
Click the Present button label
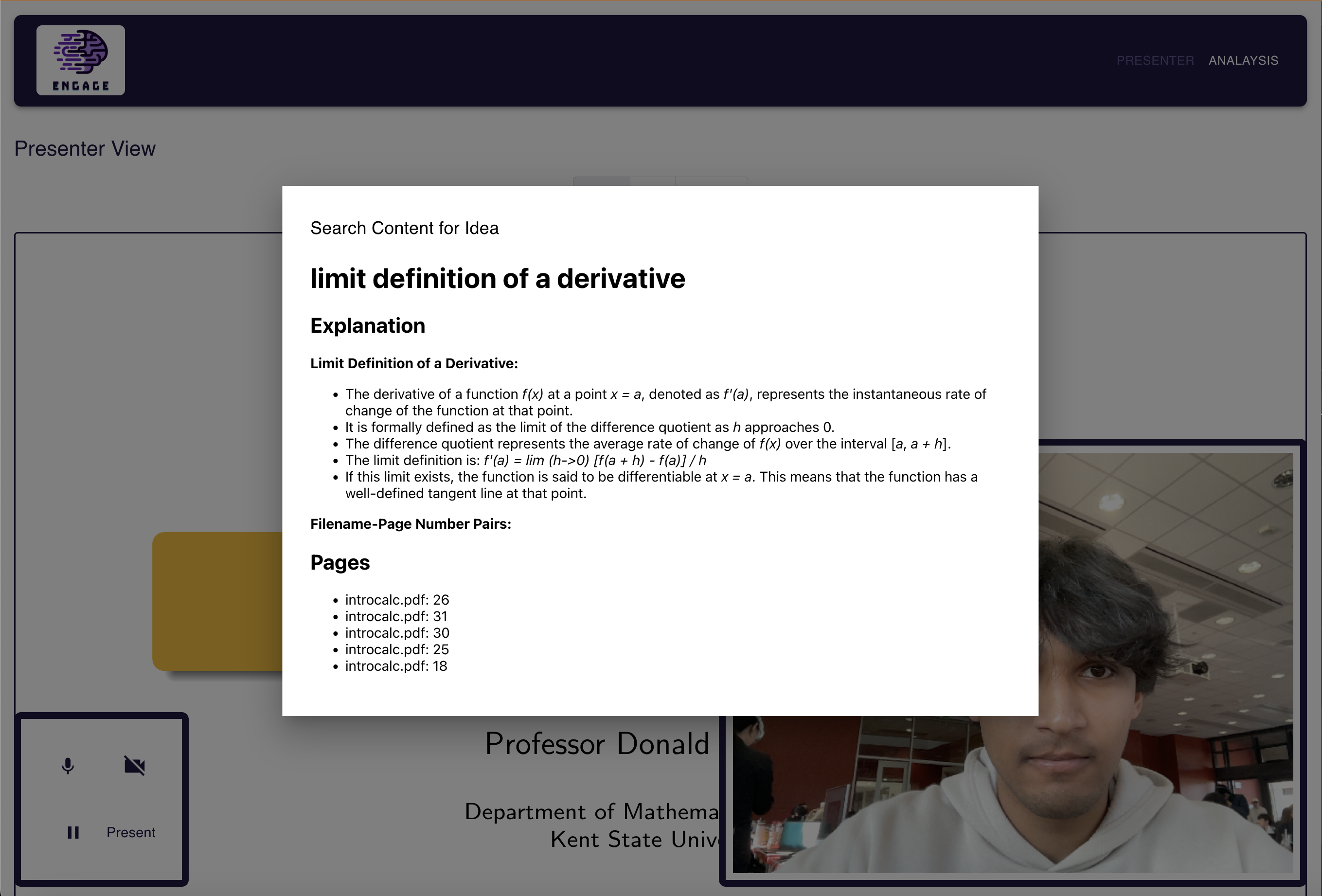click(131, 832)
